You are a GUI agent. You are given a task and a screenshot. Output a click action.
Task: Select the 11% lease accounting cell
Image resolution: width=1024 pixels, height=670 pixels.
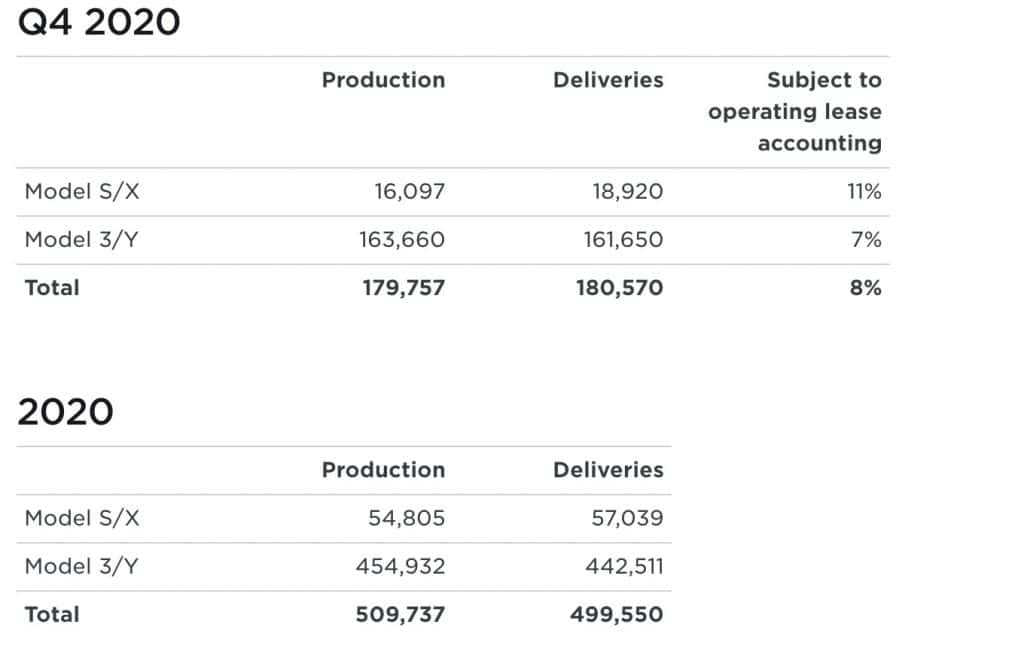[x=864, y=192]
